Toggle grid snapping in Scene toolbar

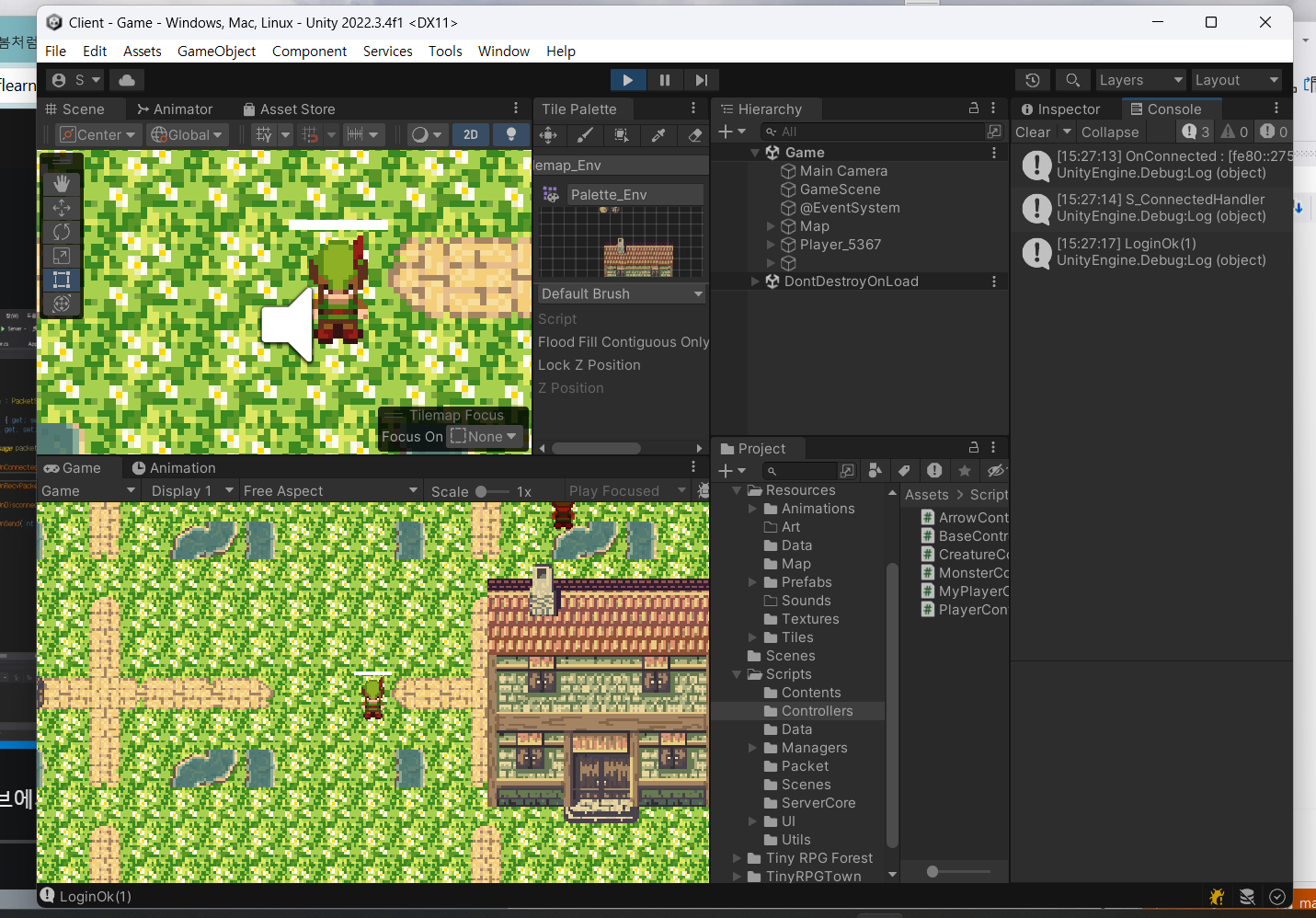coord(309,135)
